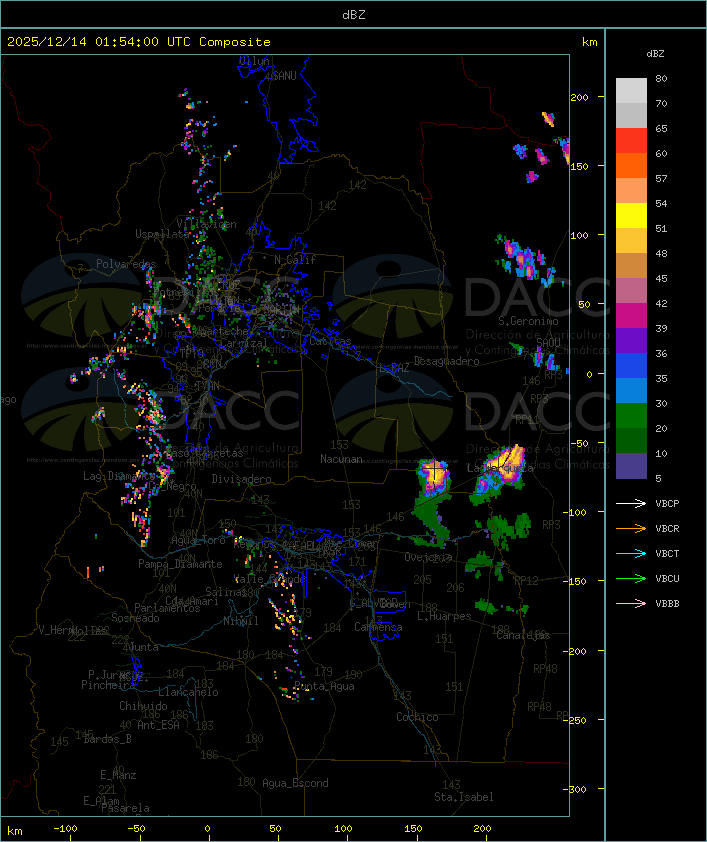This screenshot has height=842, width=707.
Task: Click the Punta_Agua place label
Action: coord(324,686)
